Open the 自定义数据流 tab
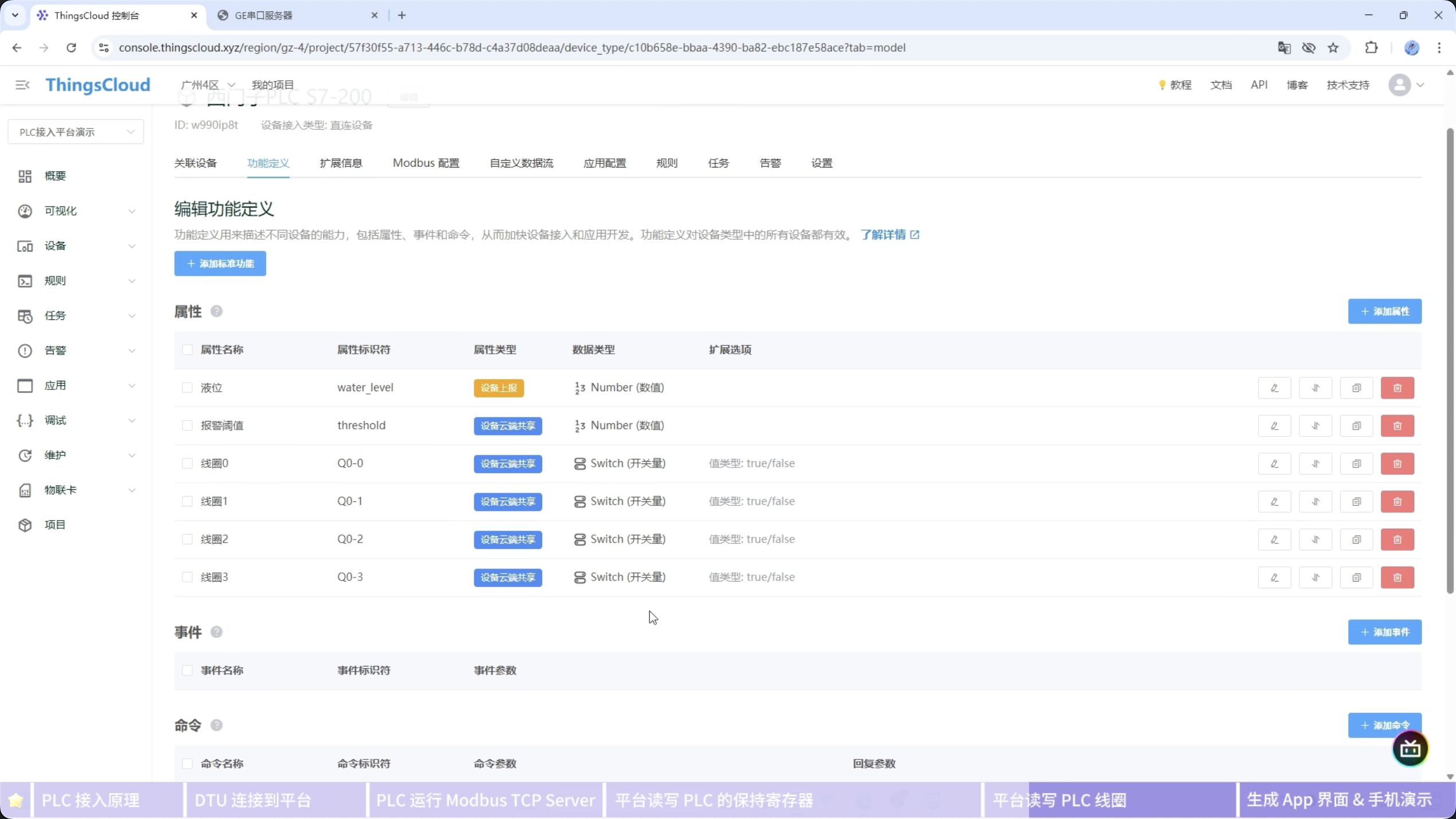 [x=521, y=163]
